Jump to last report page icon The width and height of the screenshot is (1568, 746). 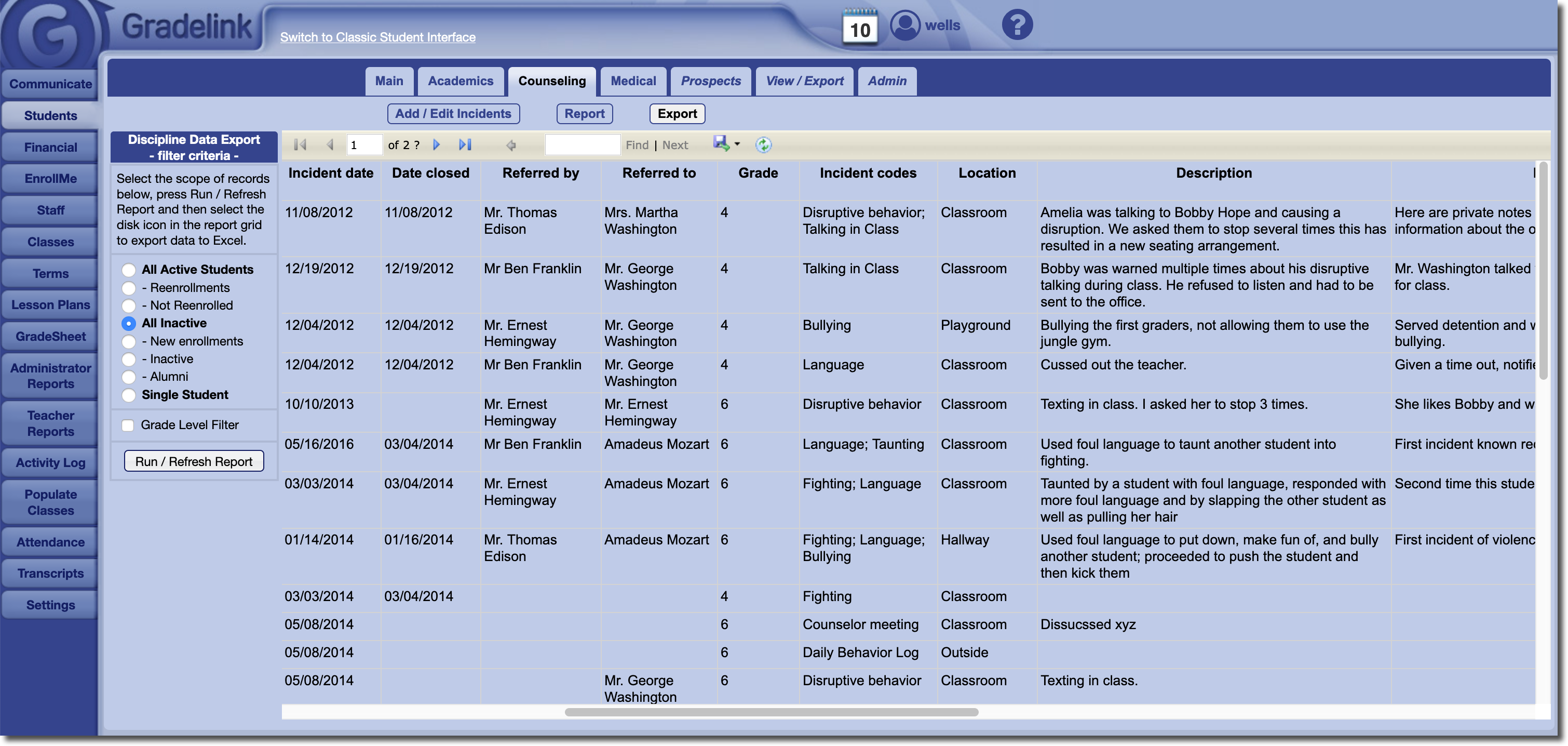[465, 145]
